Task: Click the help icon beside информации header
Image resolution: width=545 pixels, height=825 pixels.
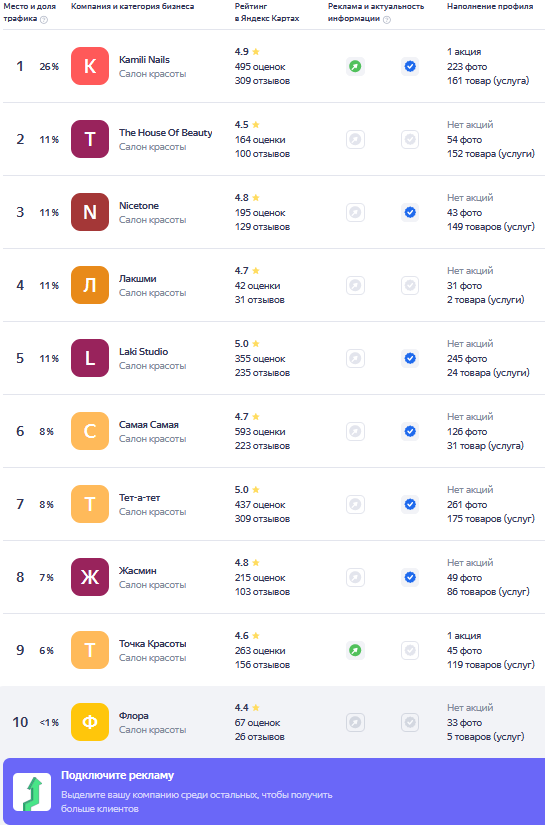Action: [387, 20]
